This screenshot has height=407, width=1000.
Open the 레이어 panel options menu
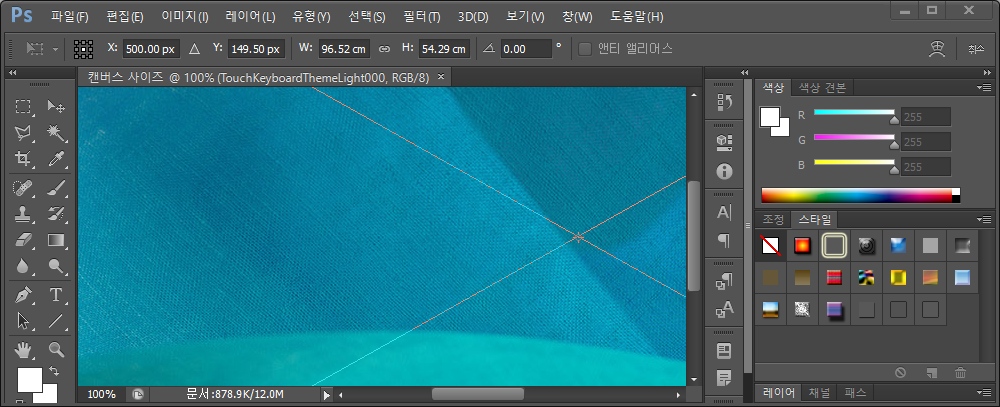tap(985, 392)
